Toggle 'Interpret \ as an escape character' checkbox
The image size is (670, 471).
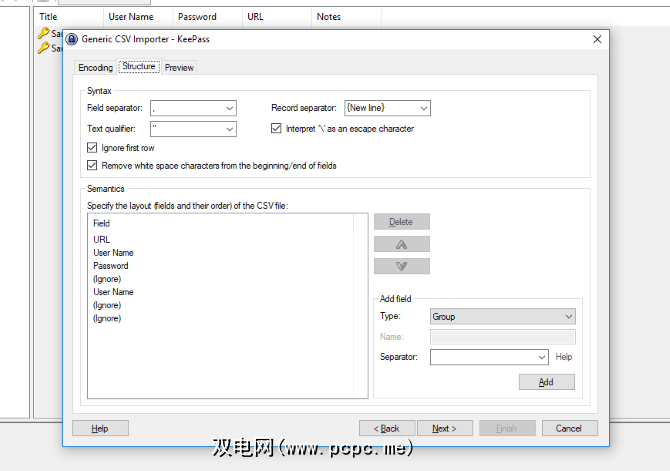276,128
